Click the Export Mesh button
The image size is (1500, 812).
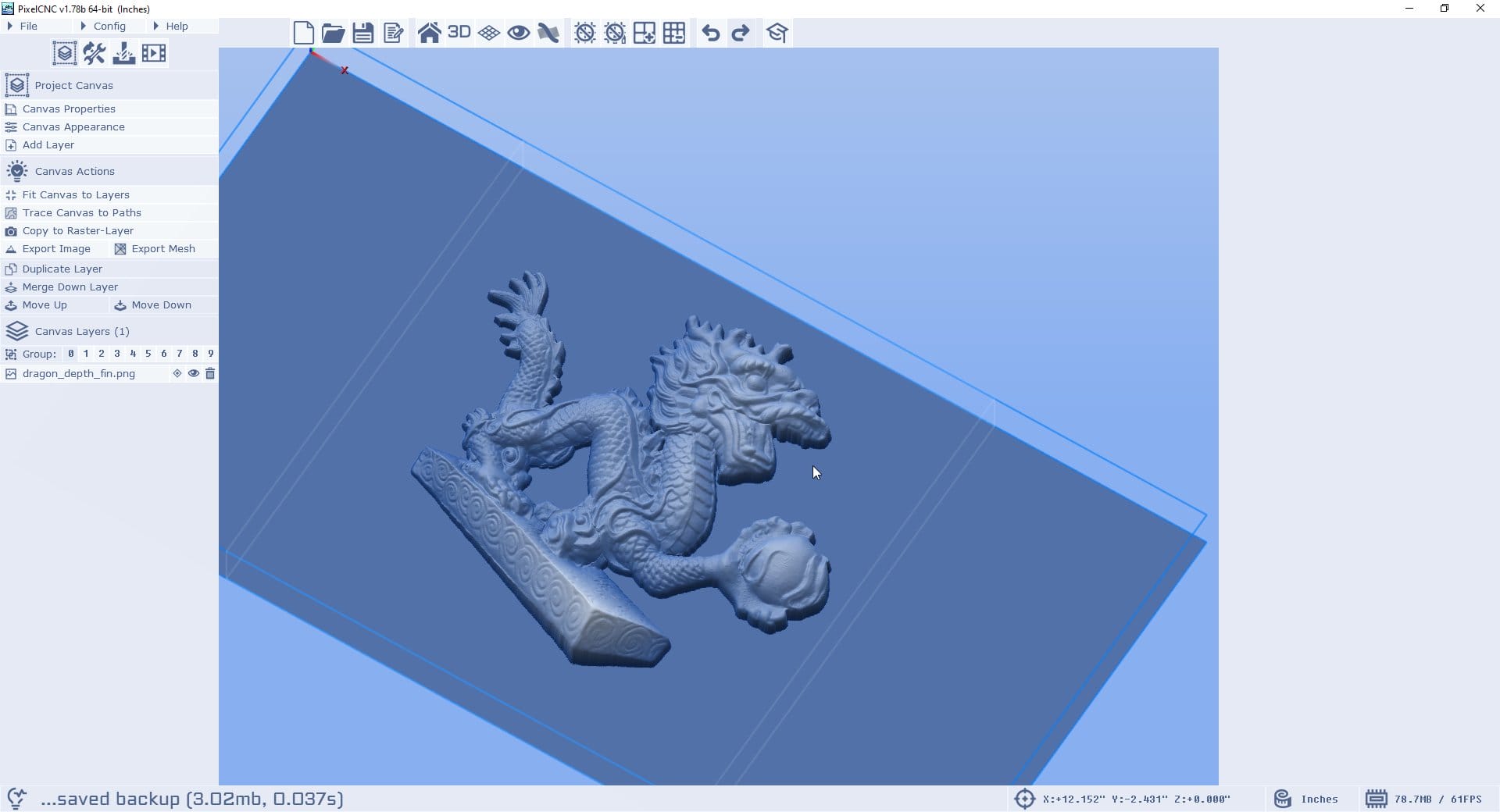tap(162, 248)
